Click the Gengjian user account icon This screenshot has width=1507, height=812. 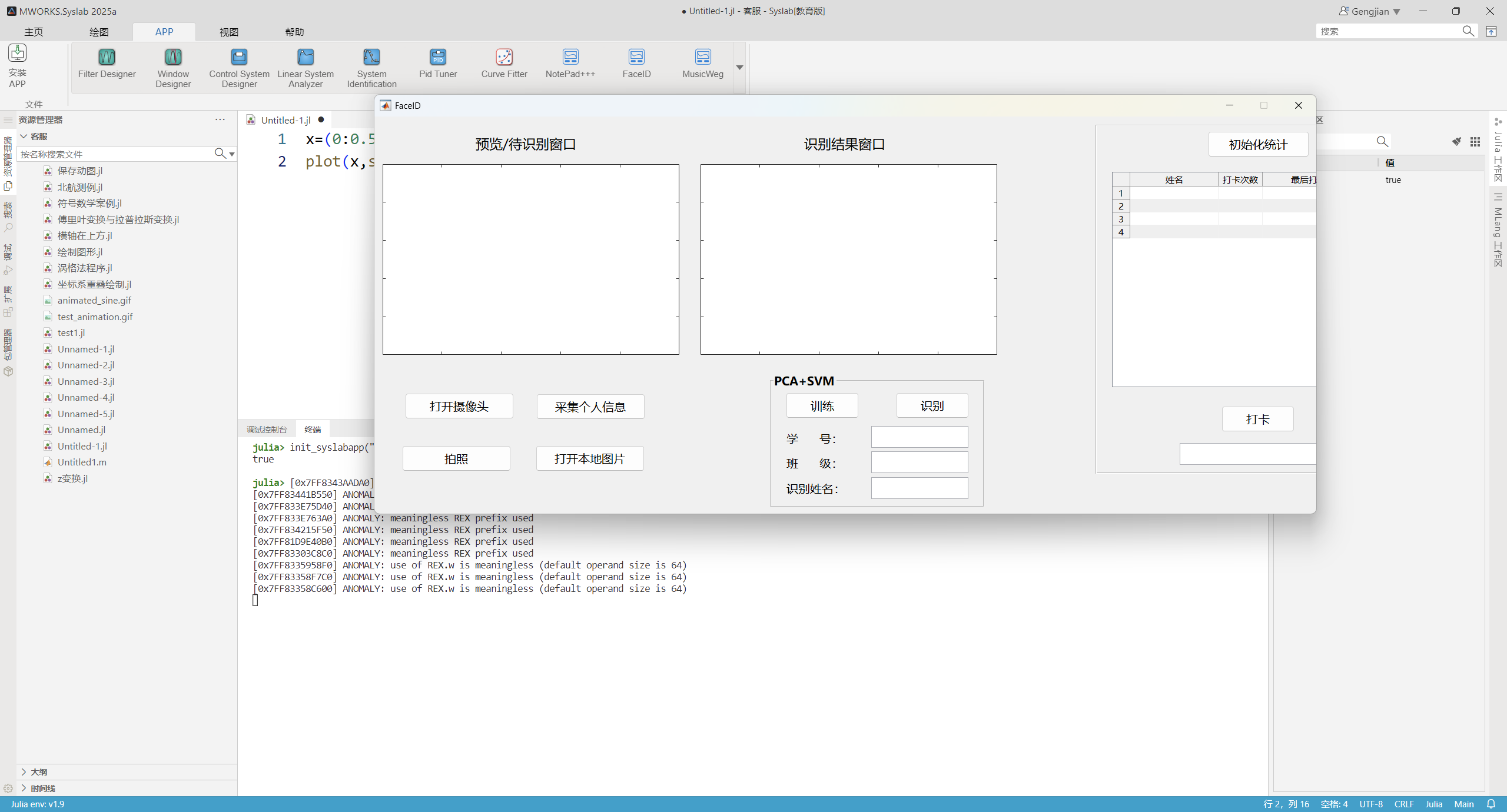[x=1344, y=11]
